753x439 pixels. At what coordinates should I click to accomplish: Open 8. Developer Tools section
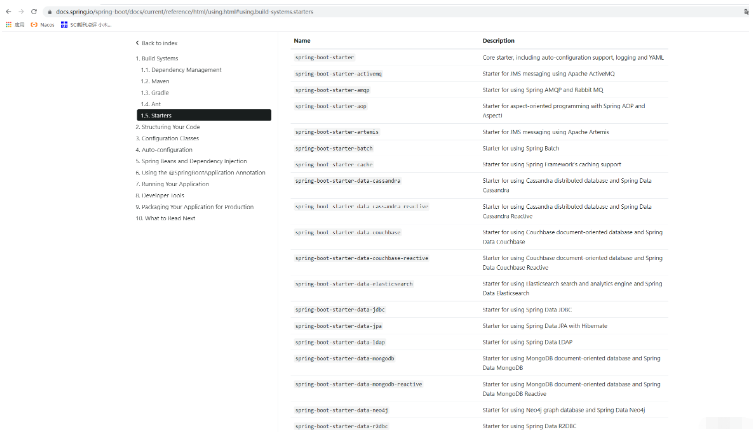click(x=160, y=195)
